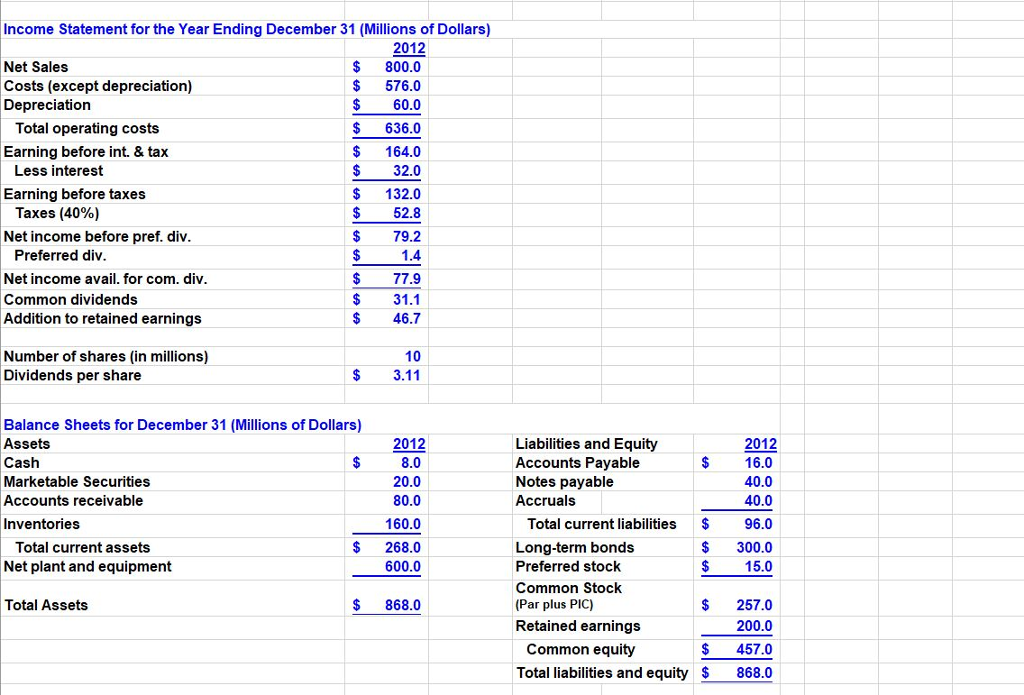Screen dimensions: 1024x695
Task: Select the dividends per share 3.11
Action: (x=406, y=375)
